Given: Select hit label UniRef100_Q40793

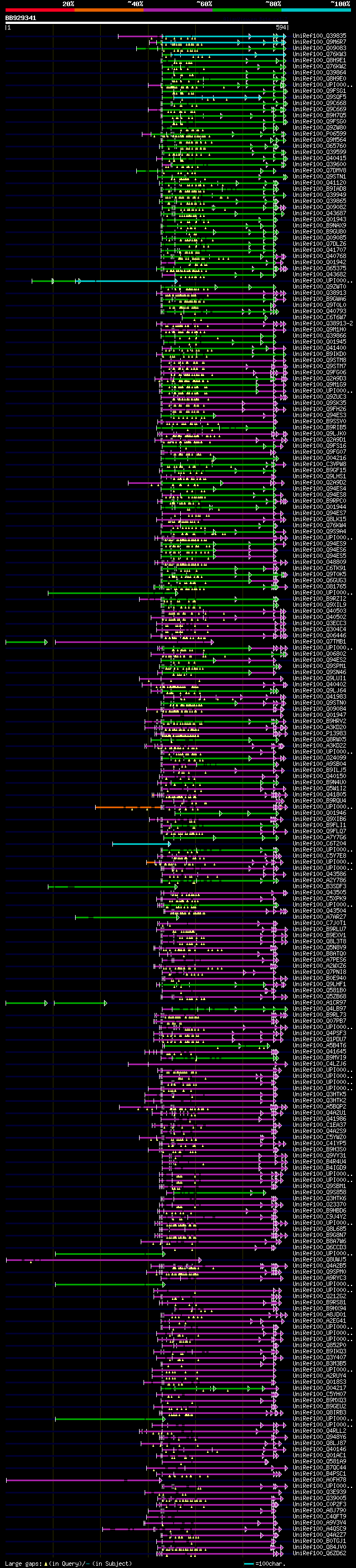Looking at the screenshot, I should coord(319,311).
